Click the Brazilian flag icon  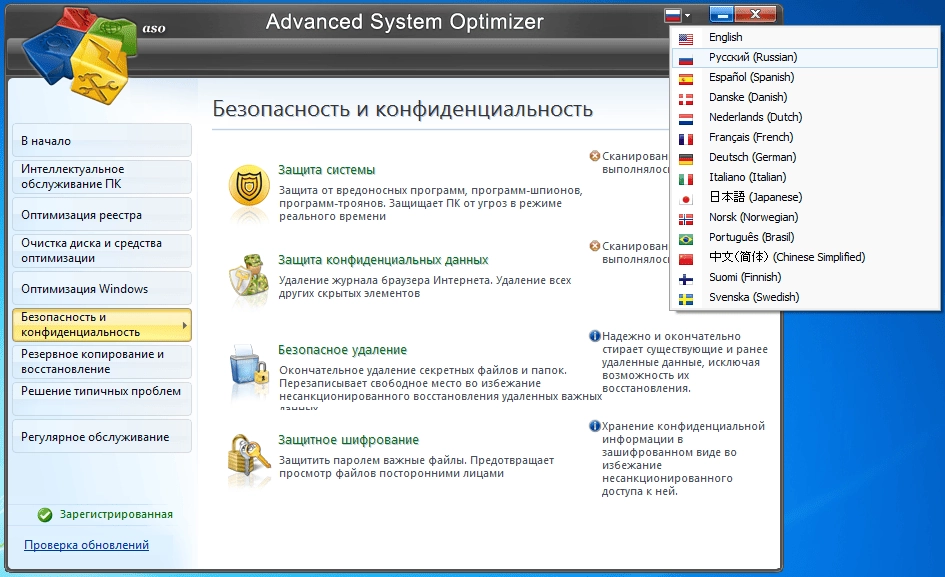point(686,239)
